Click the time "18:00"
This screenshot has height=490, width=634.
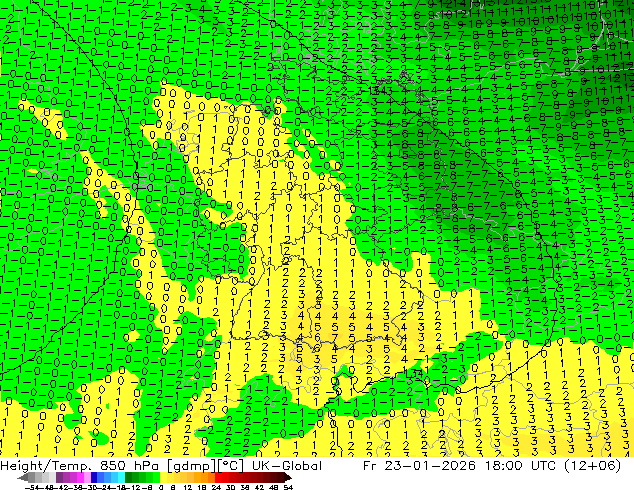504,466
